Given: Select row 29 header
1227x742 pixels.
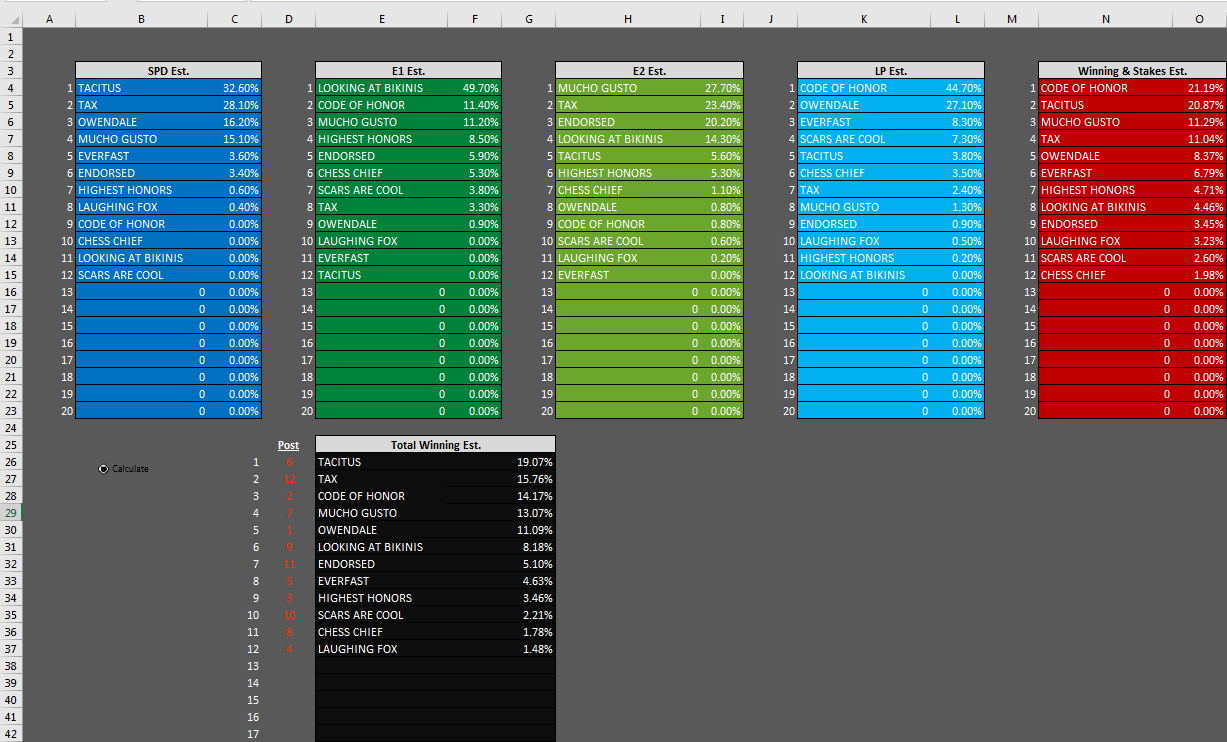Looking at the screenshot, I should click(10, 513).
